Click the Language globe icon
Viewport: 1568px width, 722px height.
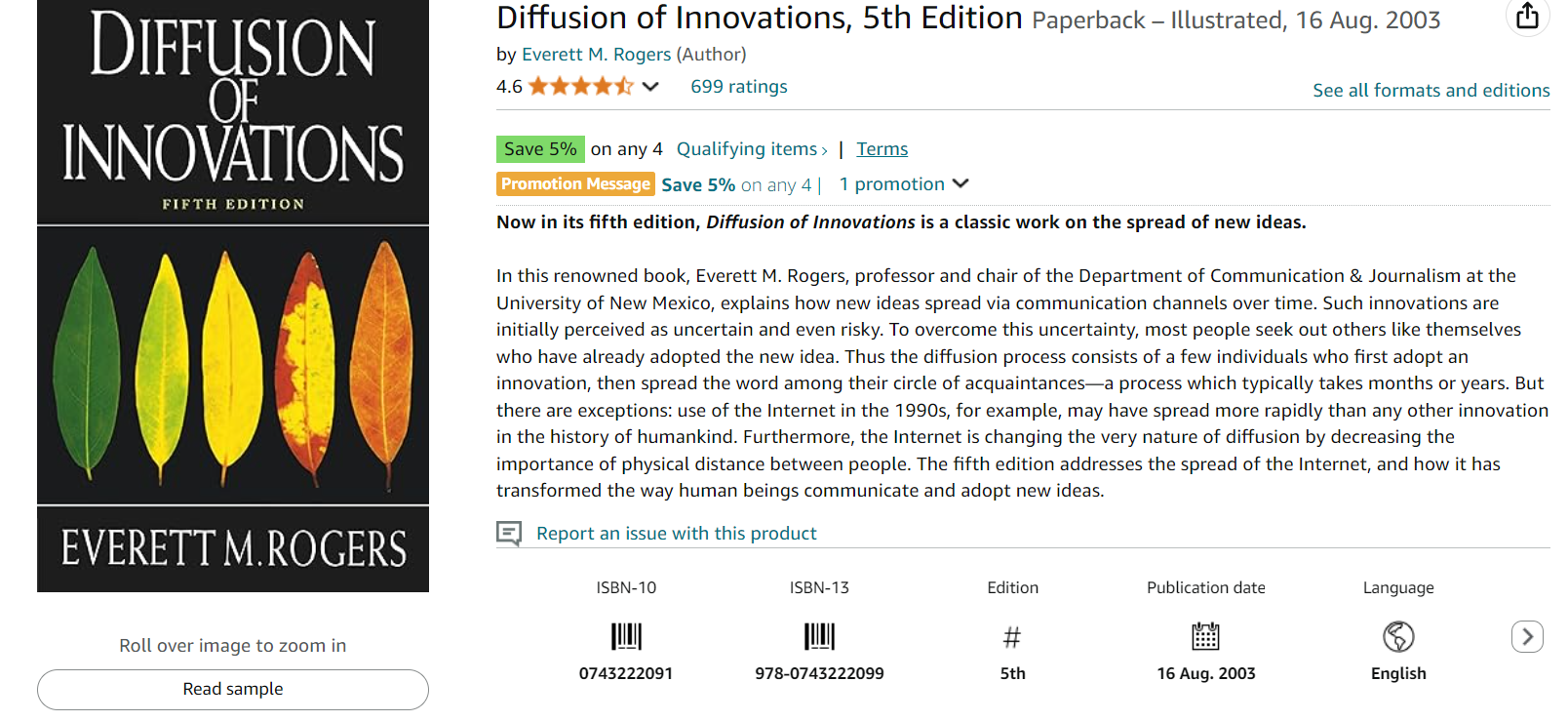1398,637
